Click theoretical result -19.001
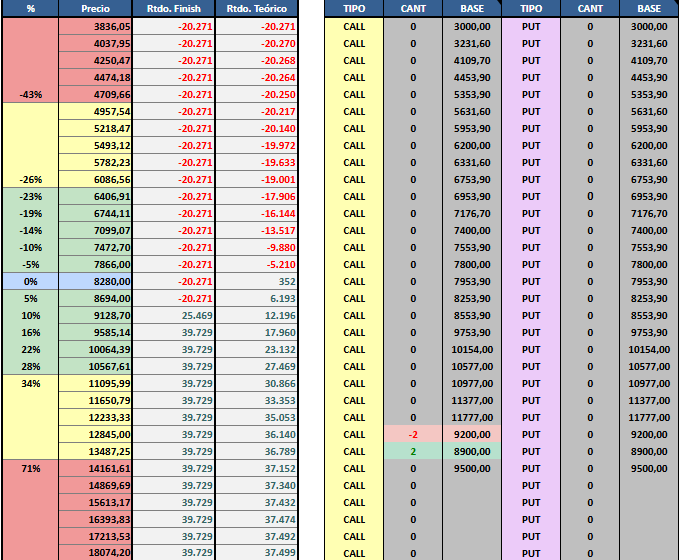Screen dimensions: 680x560 point(256,180)
